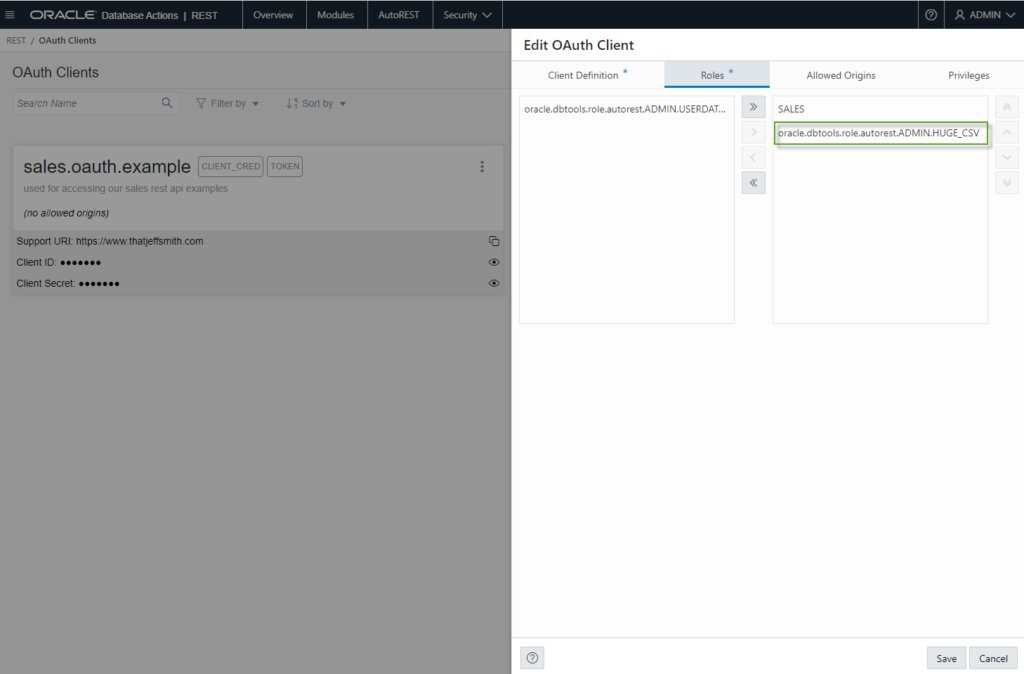This screenshot has width=1024, height=674.
Task: Open the Privileges tab
Action: [968, 75]
